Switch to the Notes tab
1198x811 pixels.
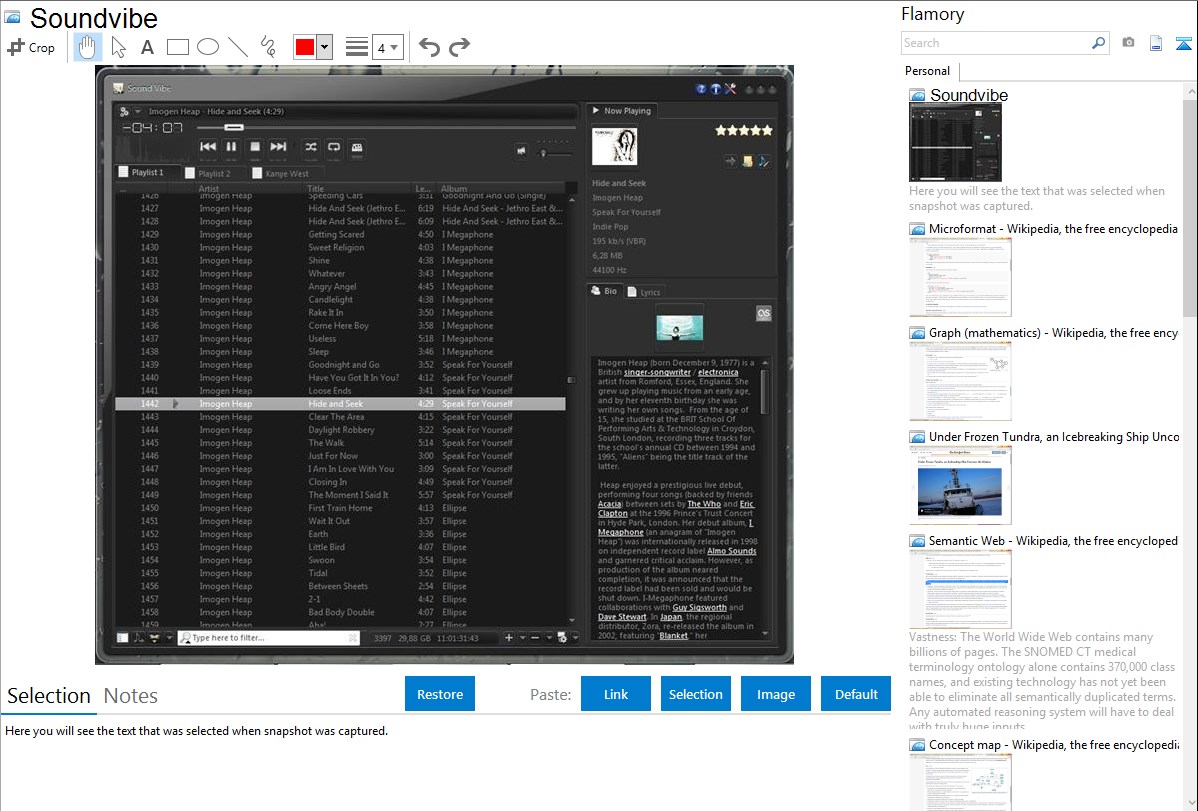click(131, 696)
